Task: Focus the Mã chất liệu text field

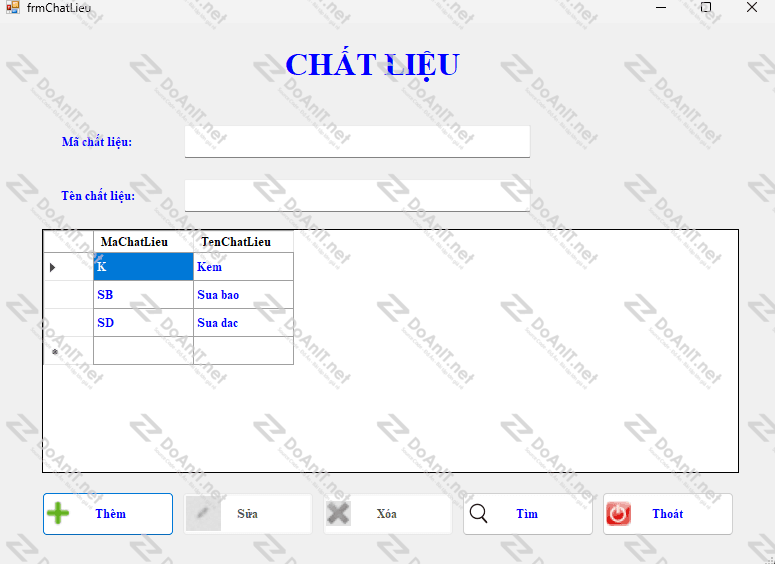Action: click(357, 141)
